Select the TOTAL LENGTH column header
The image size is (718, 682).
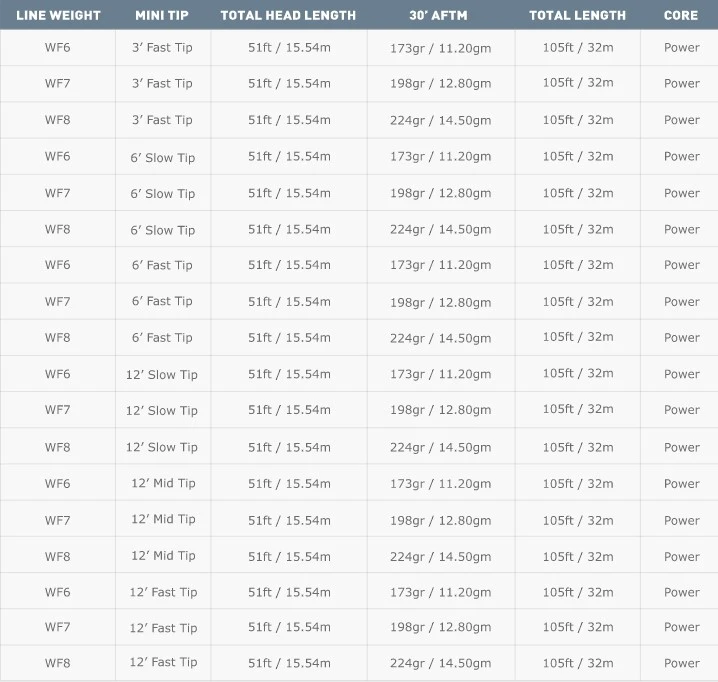pyautogui.click(x=578, y=15)
